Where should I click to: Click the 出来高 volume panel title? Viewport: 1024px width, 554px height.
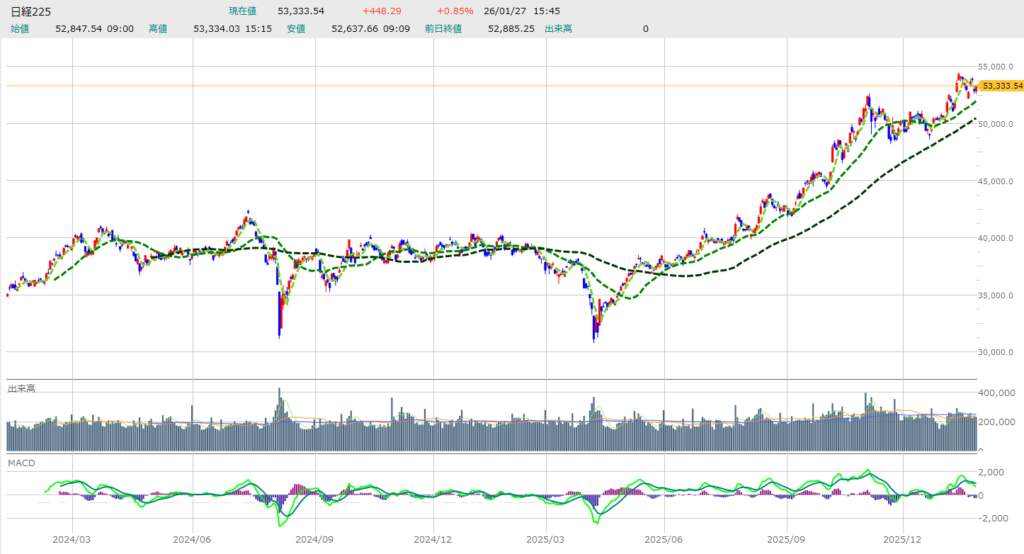22,387
